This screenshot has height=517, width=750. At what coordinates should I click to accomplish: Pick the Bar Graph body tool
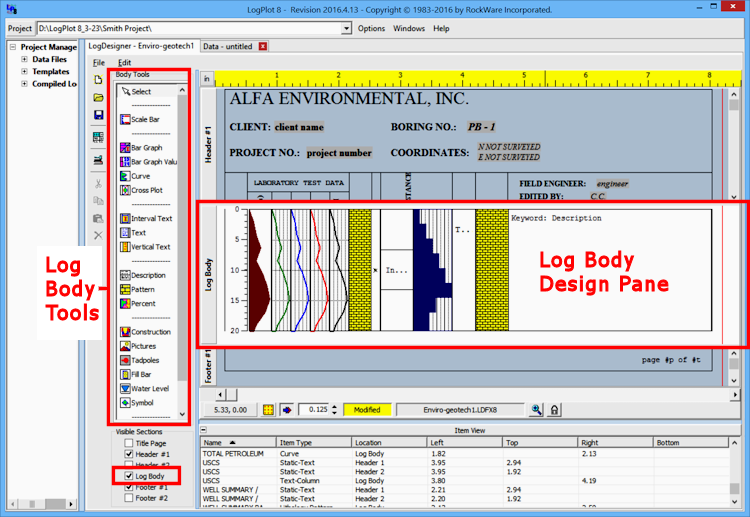coord(146,147)
